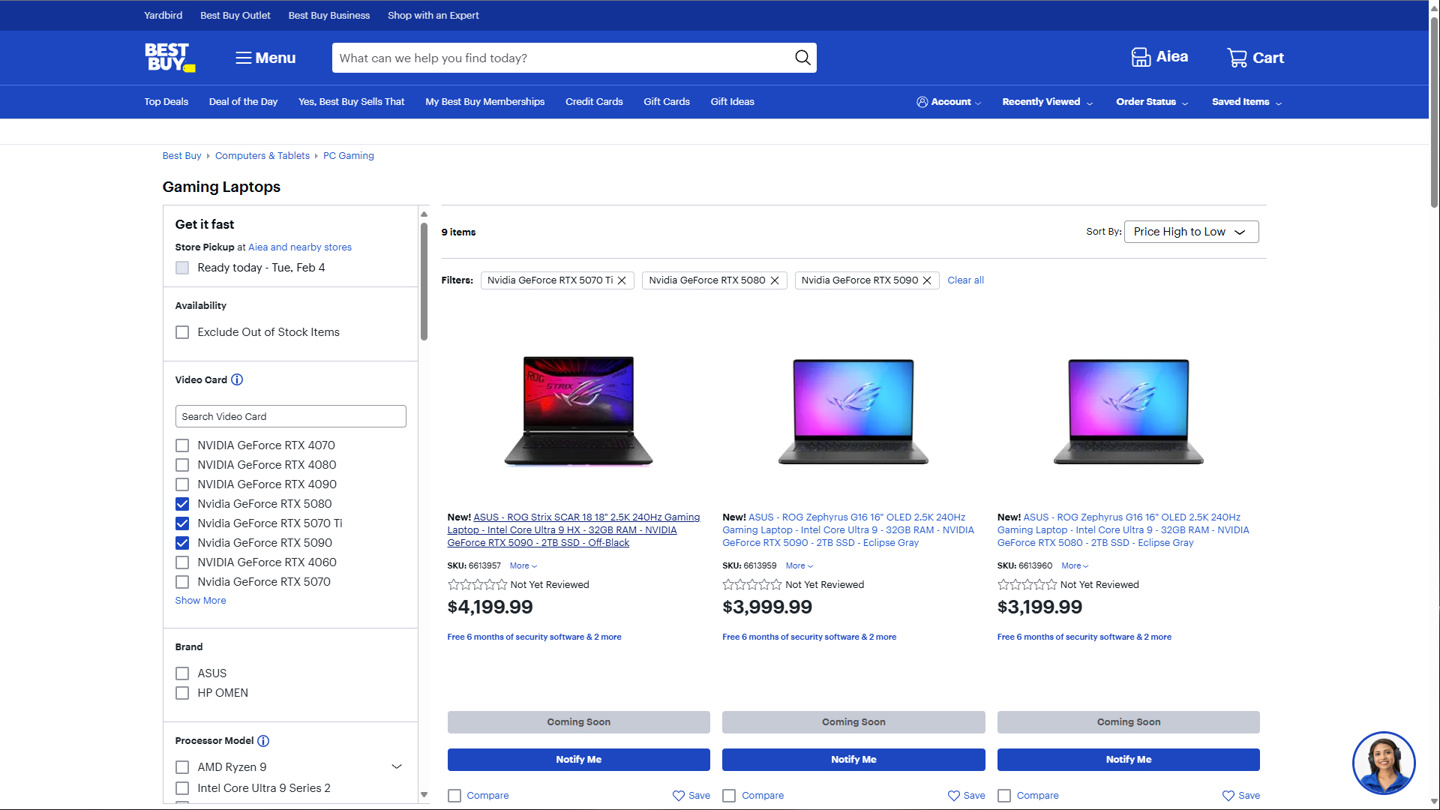Image resolution: width=1440 pixels, height=810 pixels.
Task: Click the Video Card info icon
Action: (x=237, y=380)
